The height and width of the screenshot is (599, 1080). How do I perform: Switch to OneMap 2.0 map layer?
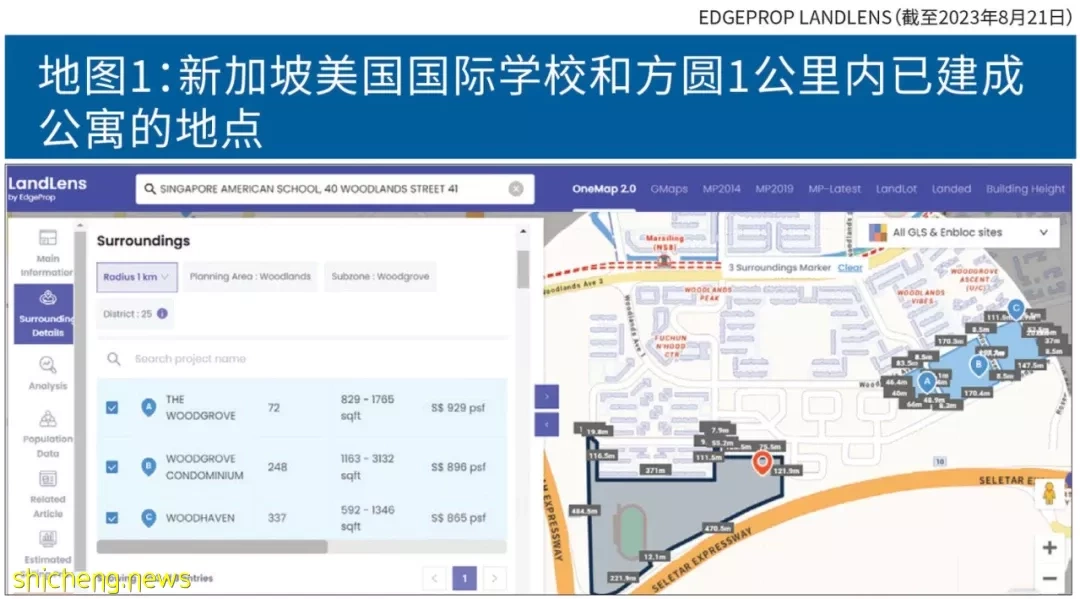604,189
